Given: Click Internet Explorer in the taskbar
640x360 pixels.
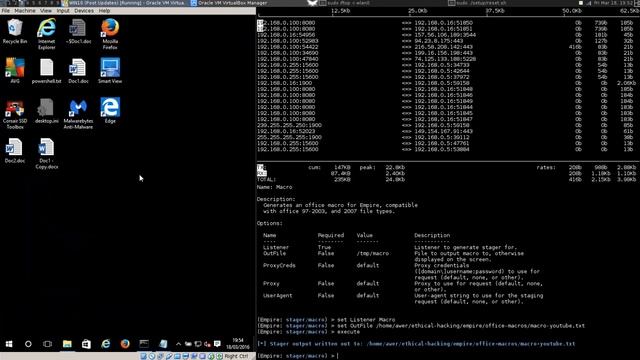Looking at the screenshot, I should point(106,344).
